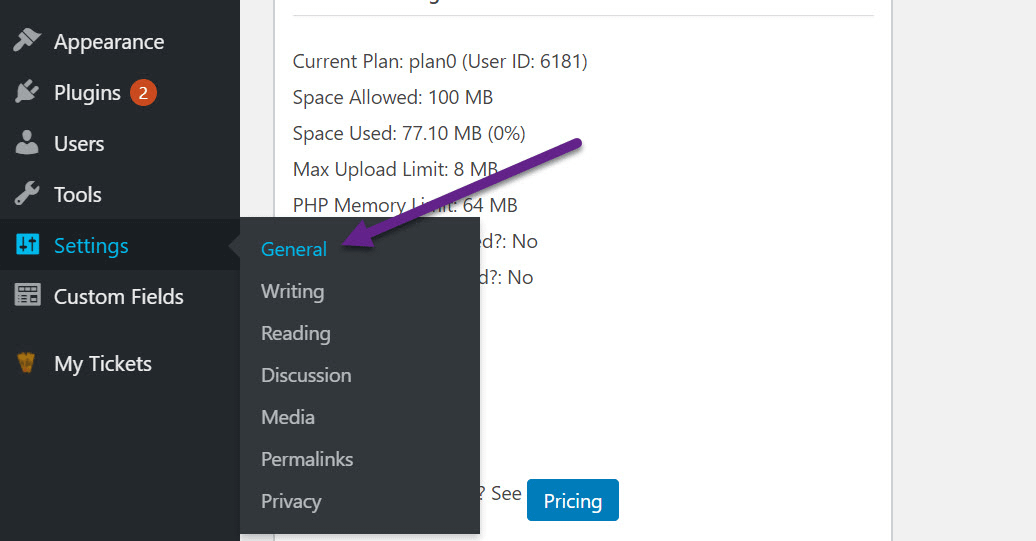This screenshot has width=1036, height=541.
Task: Click the Users menu label
Action: 79,143
